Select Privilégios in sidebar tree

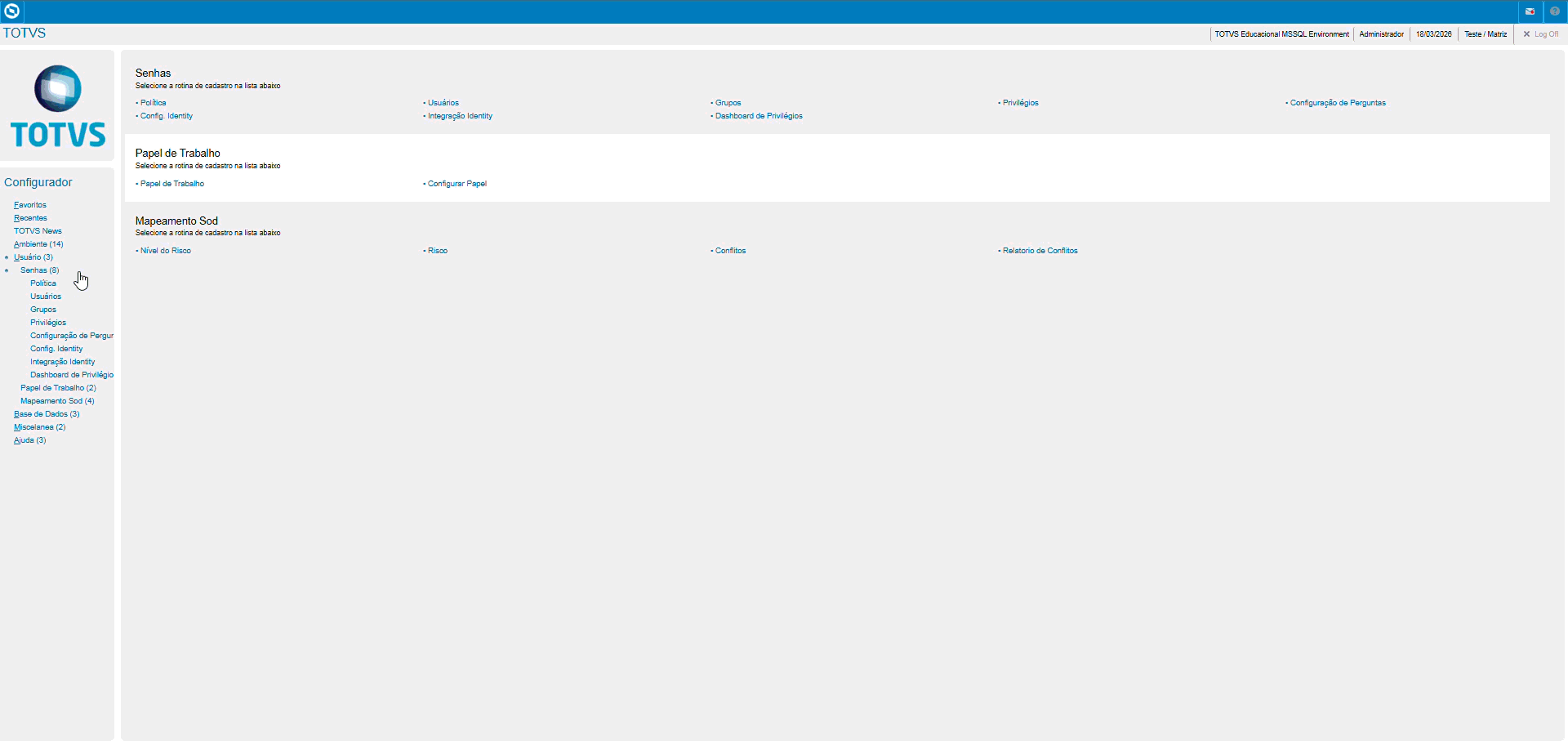(x=48, y=323)
